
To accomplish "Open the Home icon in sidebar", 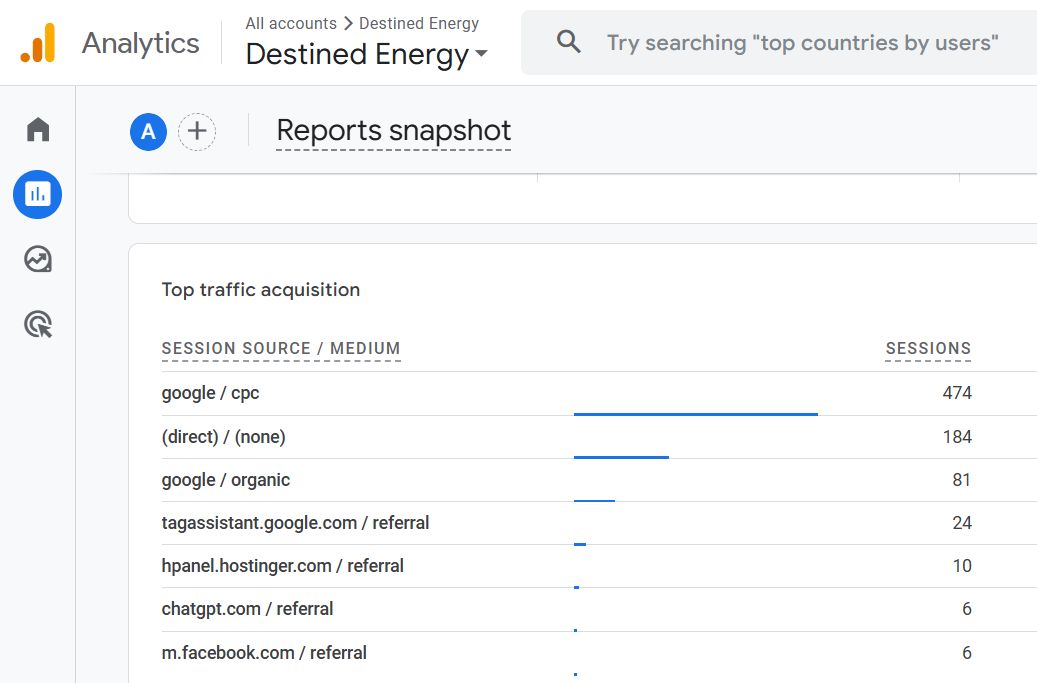I will click(x=38, y=130).
